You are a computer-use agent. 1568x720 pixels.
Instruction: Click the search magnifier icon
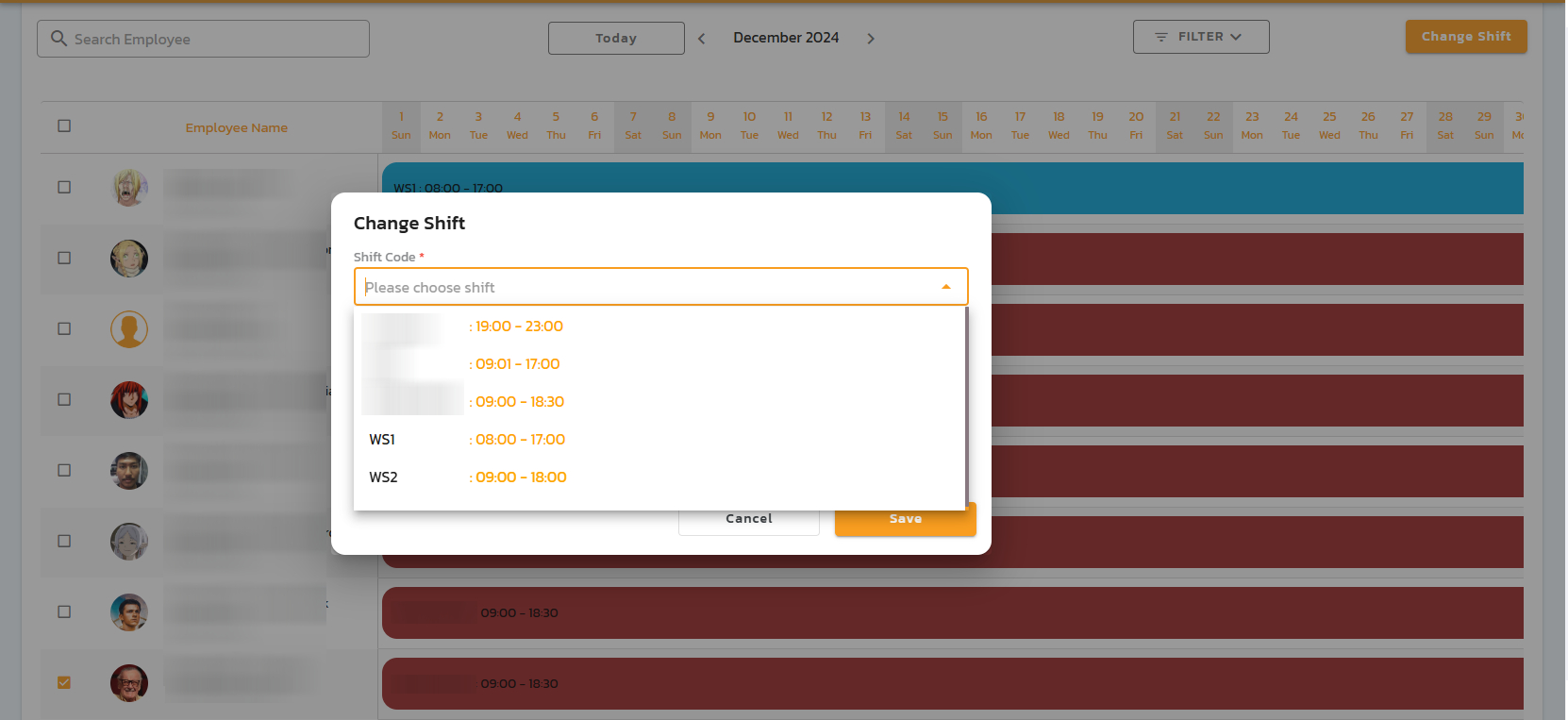pyautogui.click(x=58, y=39)
